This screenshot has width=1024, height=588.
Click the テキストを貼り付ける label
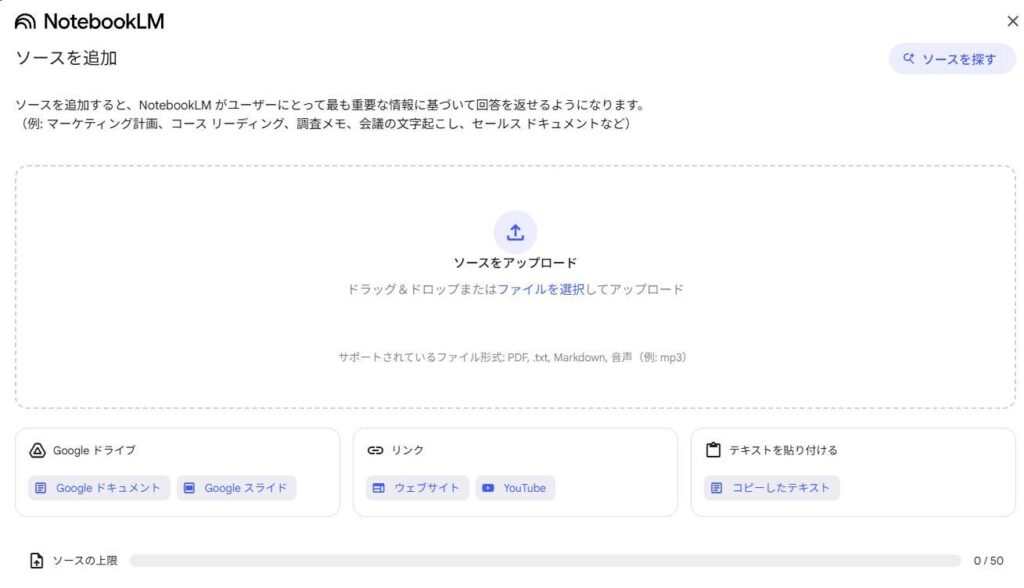pos(783,450)
